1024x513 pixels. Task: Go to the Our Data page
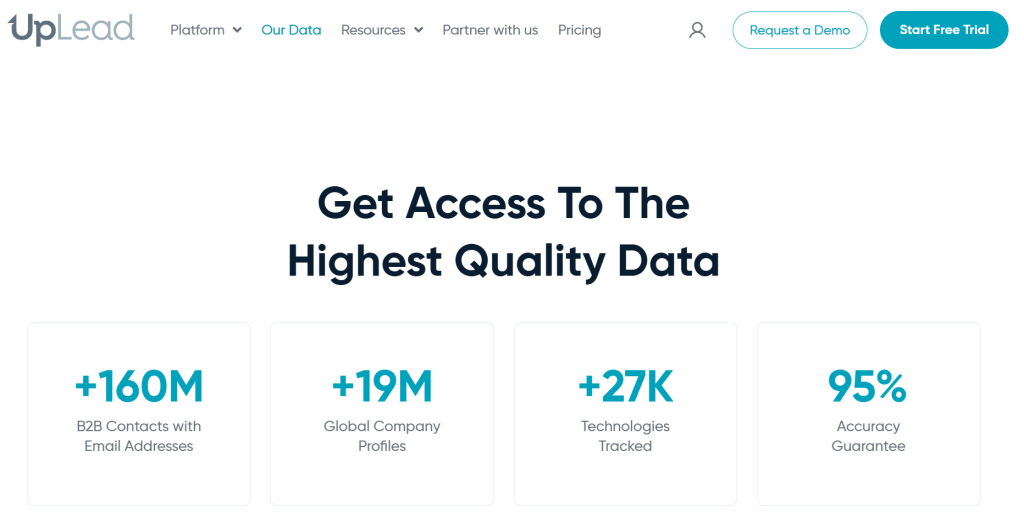[291, 30]
